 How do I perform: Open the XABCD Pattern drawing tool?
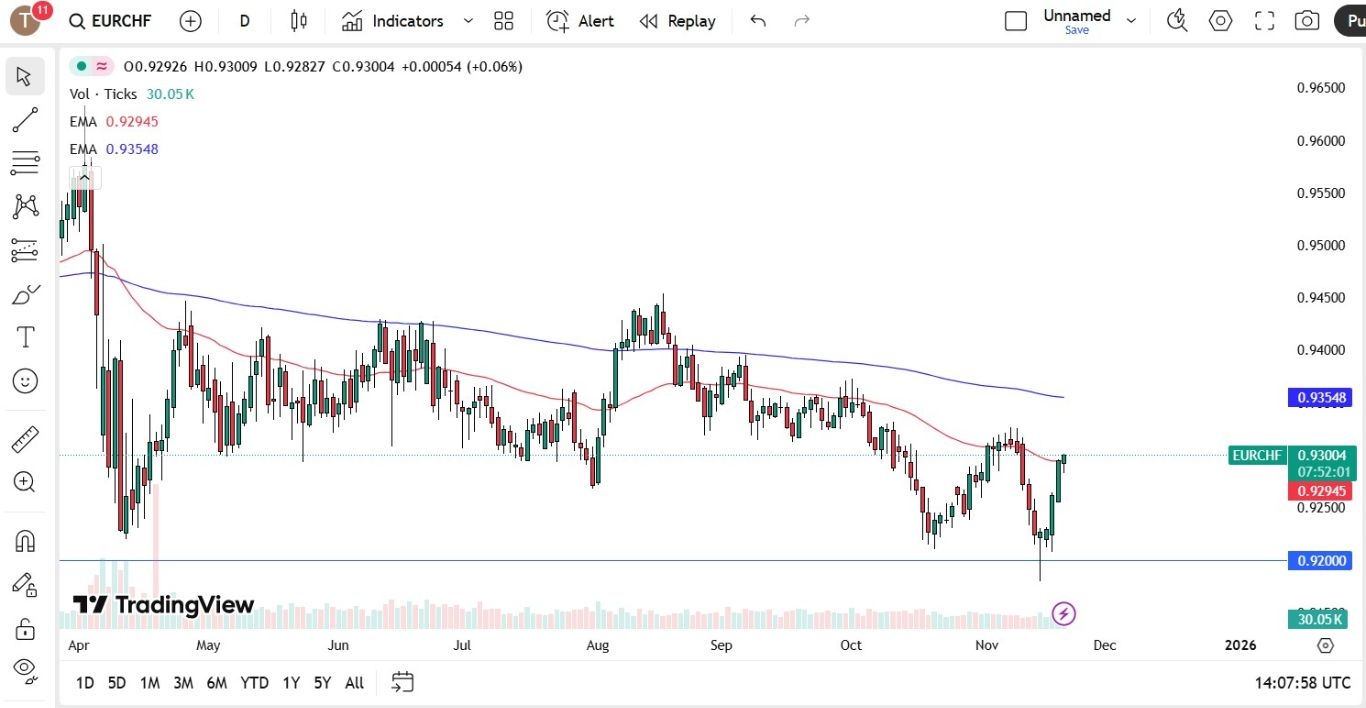(25, 205)
